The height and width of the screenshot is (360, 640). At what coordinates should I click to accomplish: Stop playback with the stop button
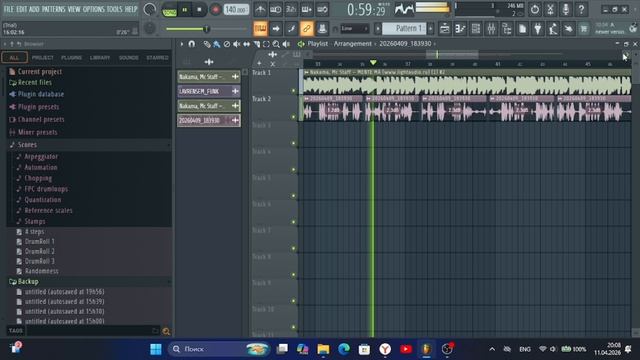coord(200,9)
